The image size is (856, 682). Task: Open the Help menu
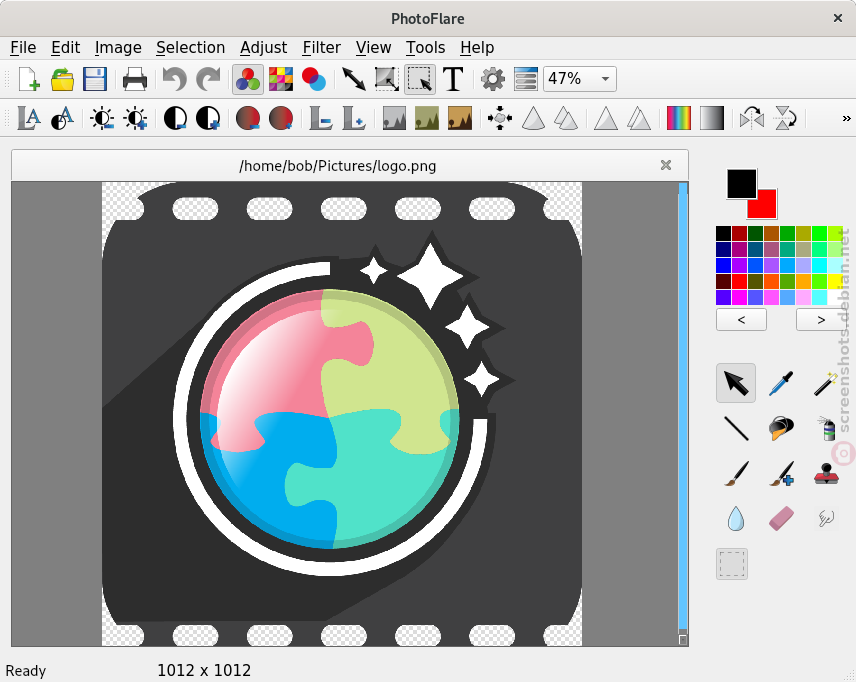pyautogui.click(x=477, y=48)
